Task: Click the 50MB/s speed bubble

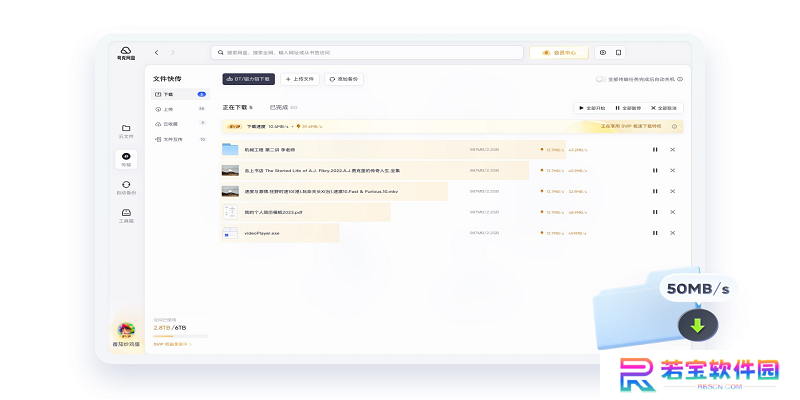Action: click(698, 289)
